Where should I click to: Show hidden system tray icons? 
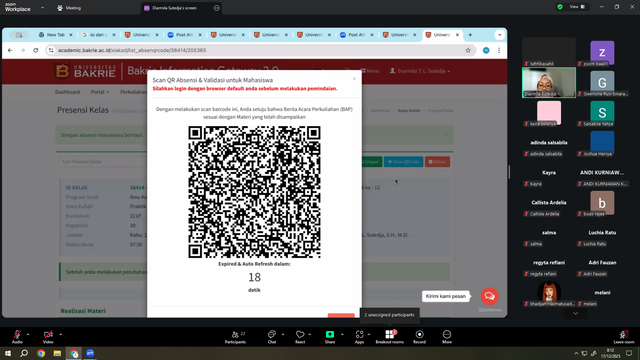576,353
